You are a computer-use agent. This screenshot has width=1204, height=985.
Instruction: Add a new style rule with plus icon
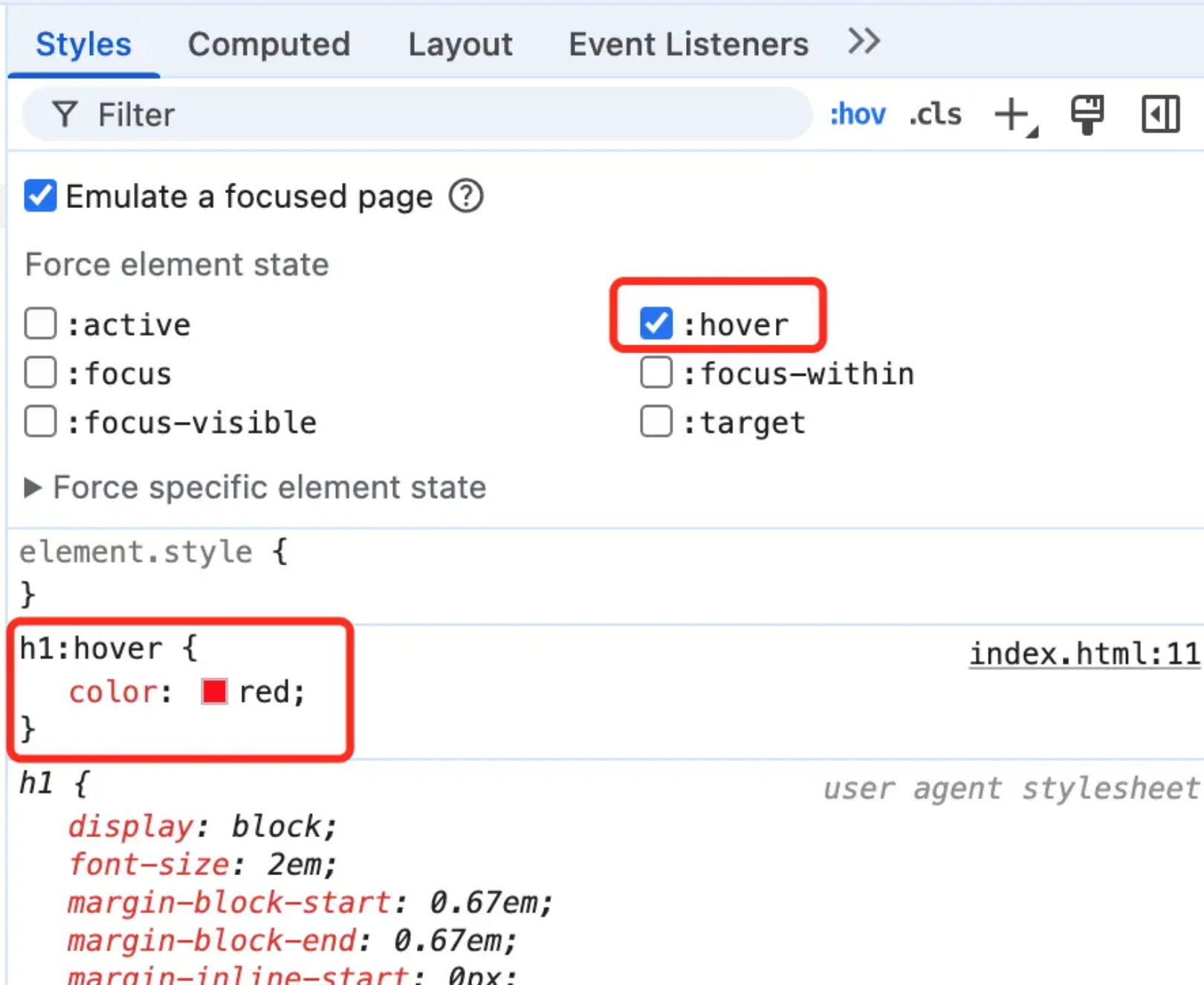(x=1015, y=115)
